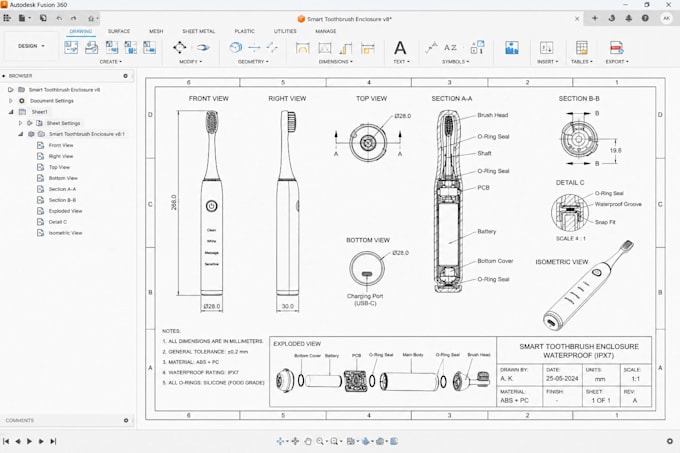Expand the Document Settings node

pos(11,101)
